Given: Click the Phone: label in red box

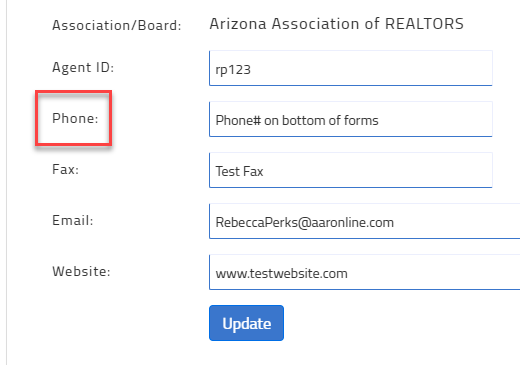Looking at the screenshot, I should [x=75, y=118].
